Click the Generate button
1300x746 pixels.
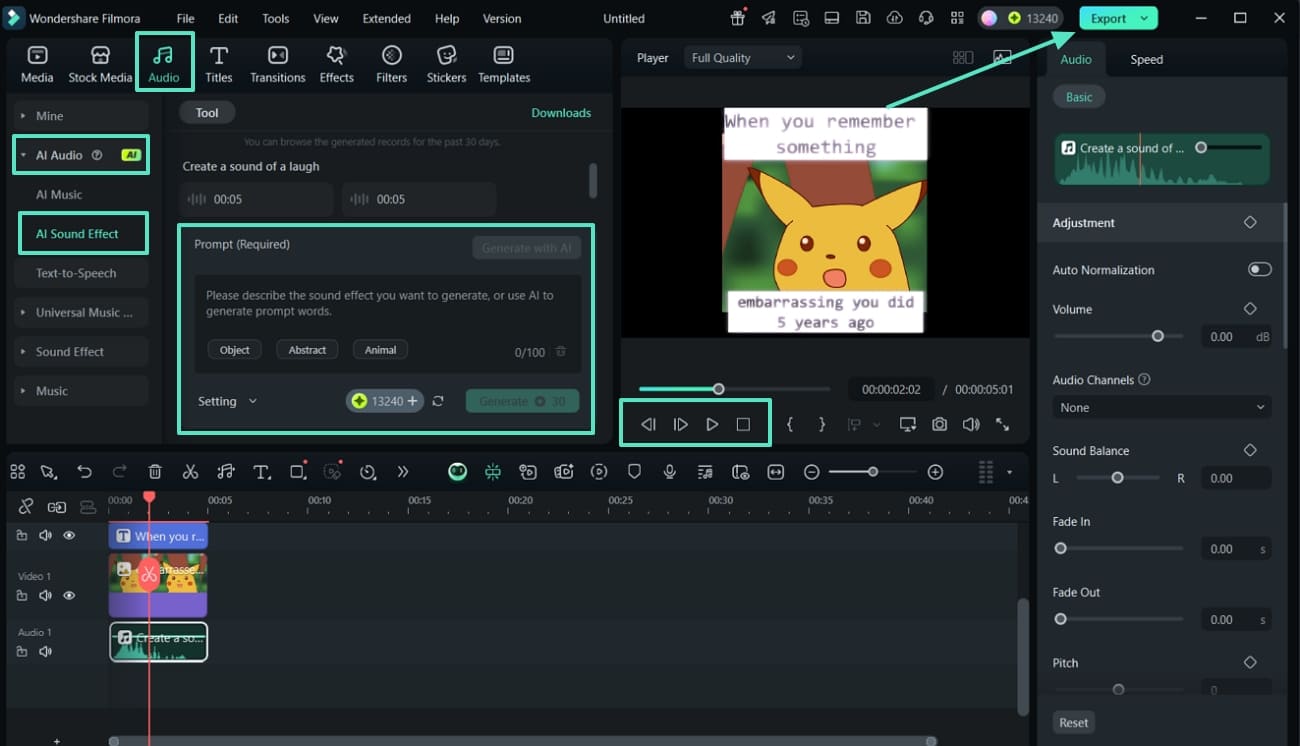[x=522, y=400]
